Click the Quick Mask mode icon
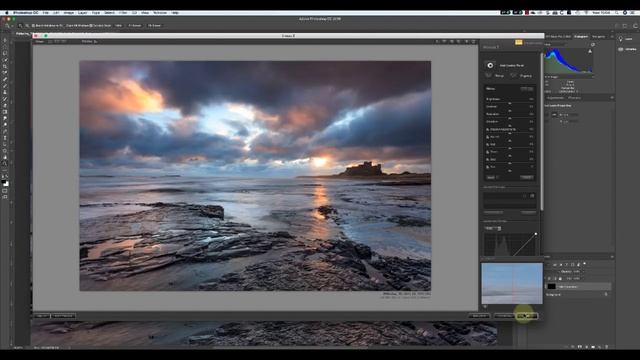Image resolution: width=640 pixels, height=360 pixels. [x=5, y=191]
